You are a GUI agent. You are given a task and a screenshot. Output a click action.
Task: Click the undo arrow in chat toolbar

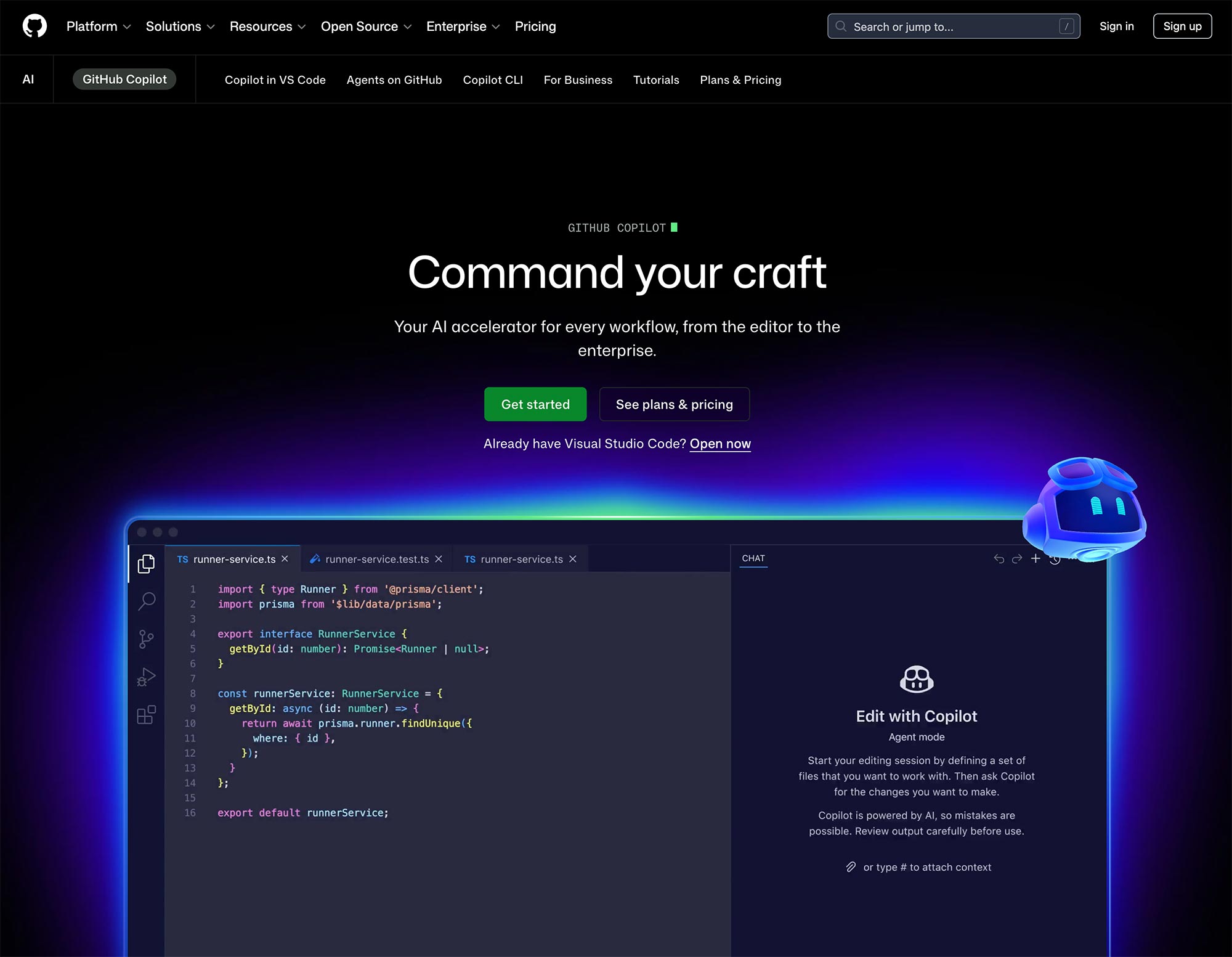click(999, 558)
